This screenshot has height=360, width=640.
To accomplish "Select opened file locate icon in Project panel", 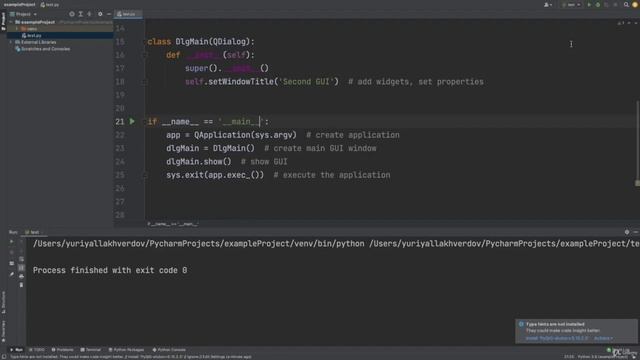I will 72,14.
